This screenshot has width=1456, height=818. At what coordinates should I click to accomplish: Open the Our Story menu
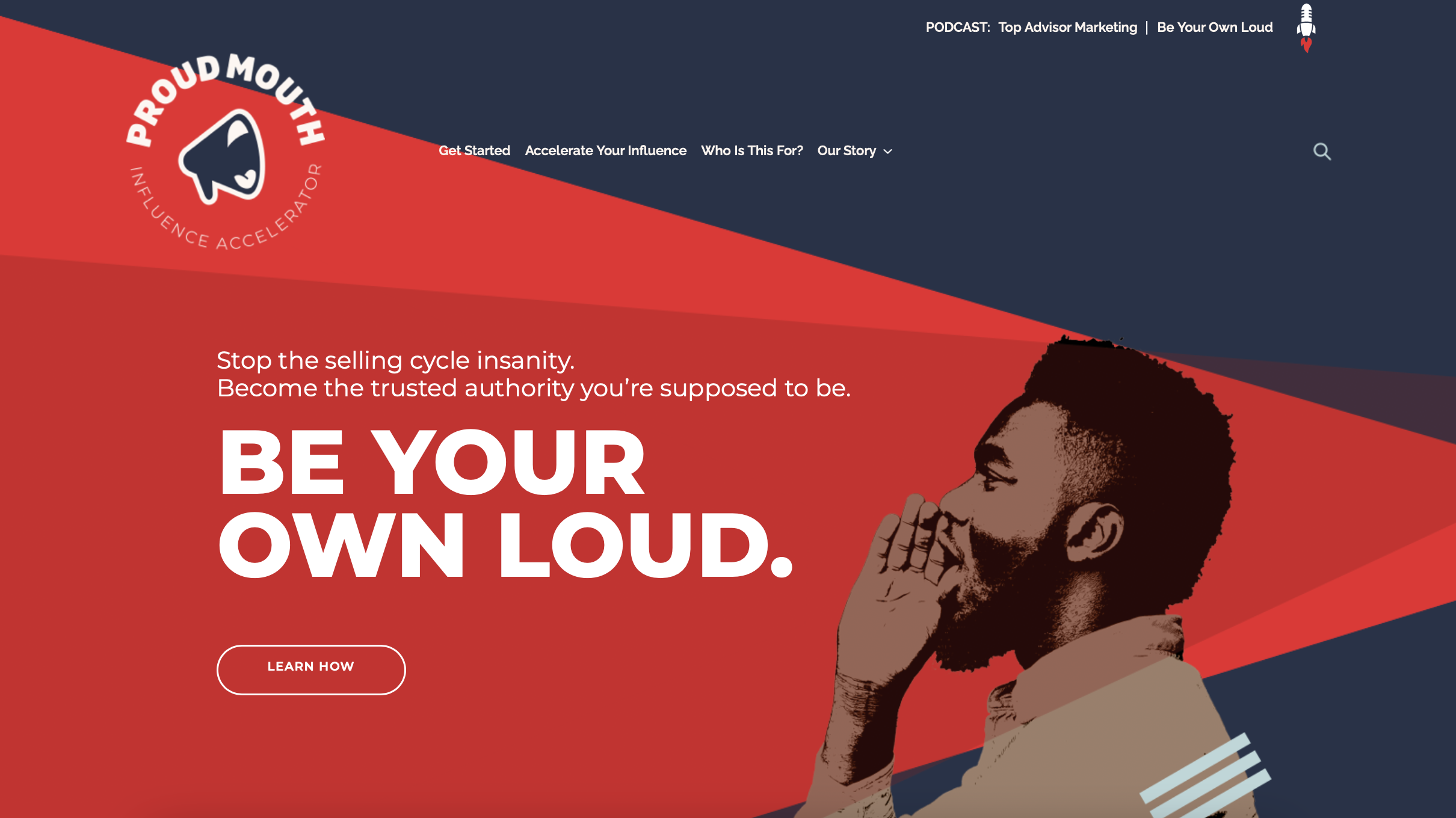pos(847,150)
